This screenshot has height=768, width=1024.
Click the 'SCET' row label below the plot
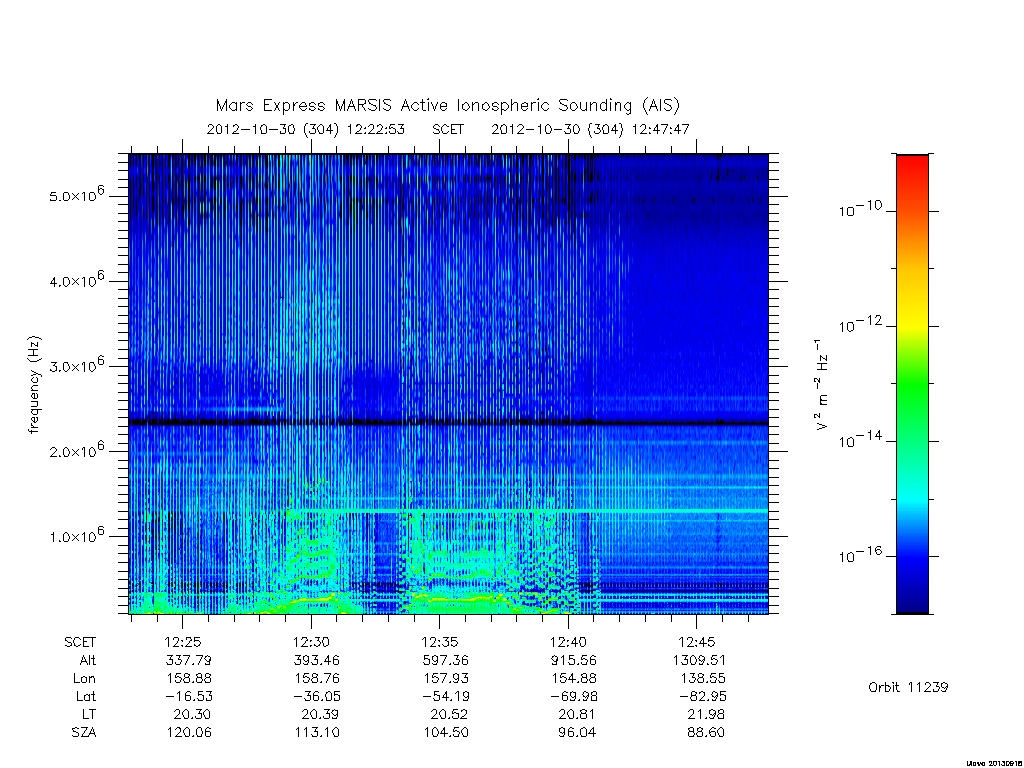tap(80, 642)
